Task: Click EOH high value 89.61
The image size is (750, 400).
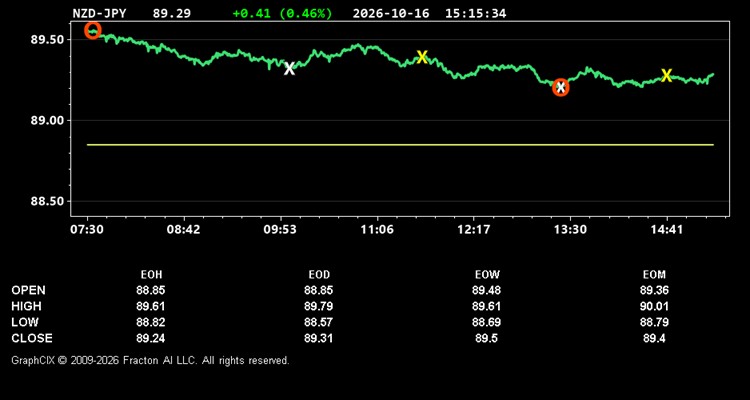Action: [x=151, y=306]
